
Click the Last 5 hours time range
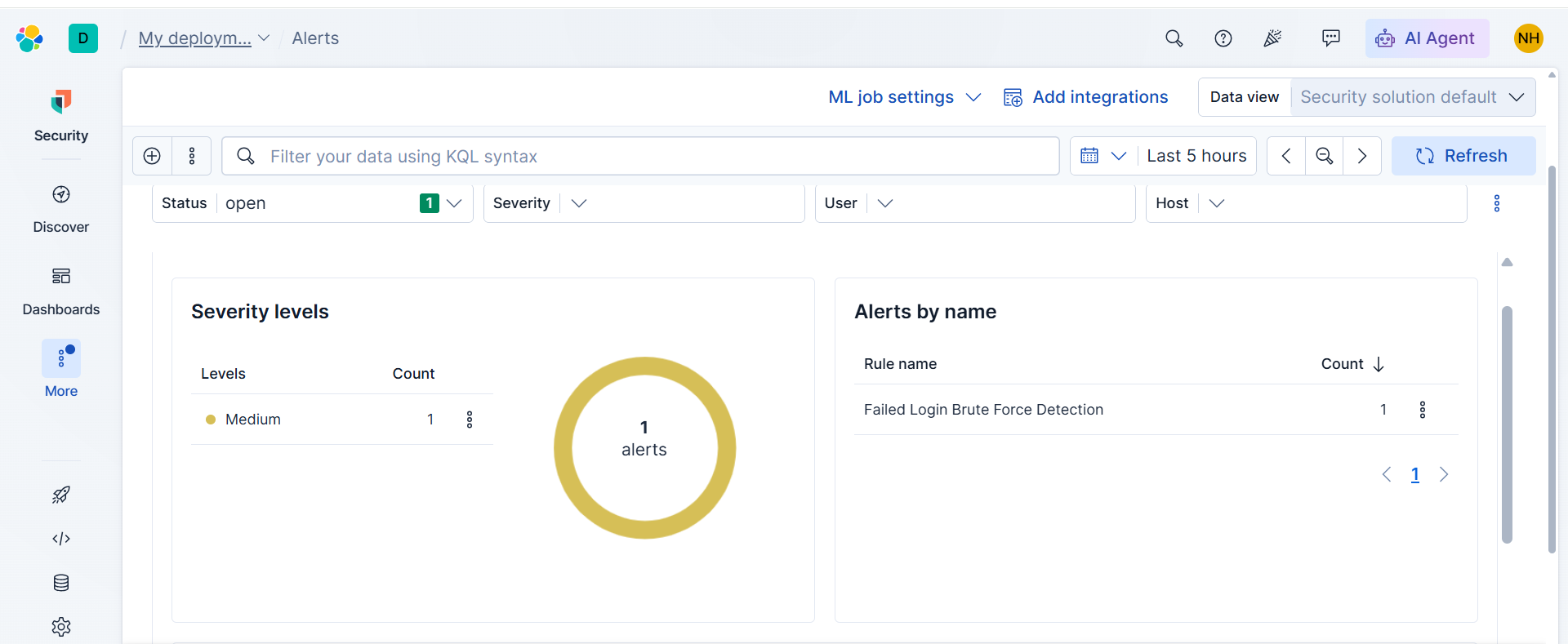[x=1196, y=156]
